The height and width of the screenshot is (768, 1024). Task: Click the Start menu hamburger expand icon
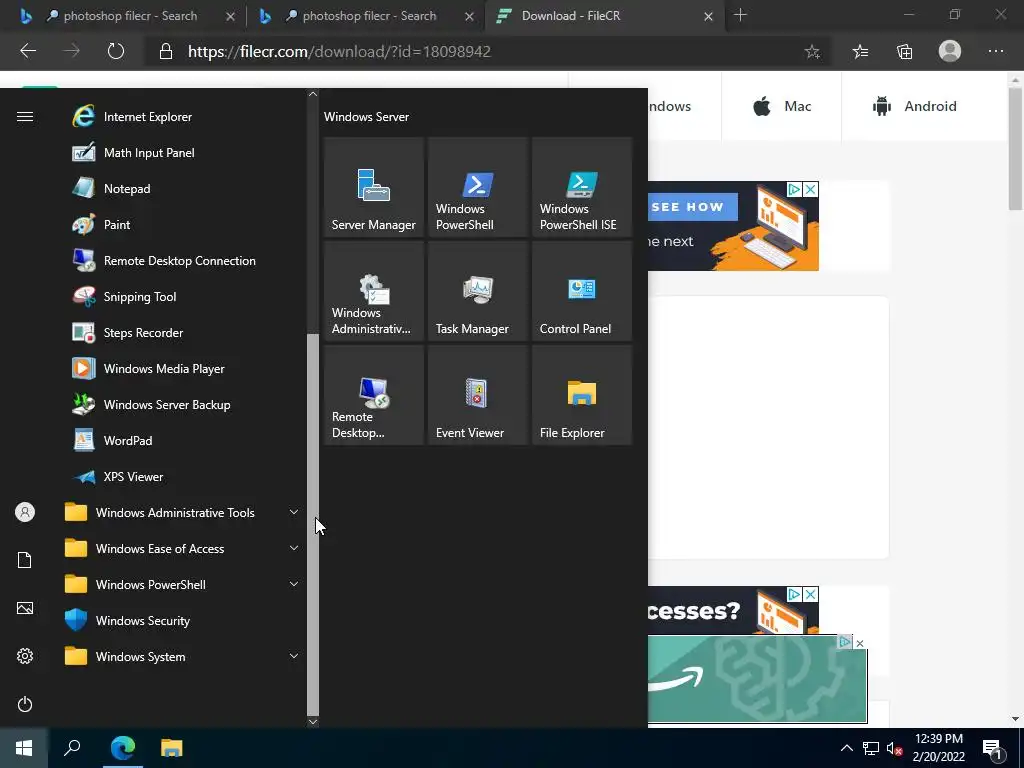pyautogui.click(x=25, y=117)
